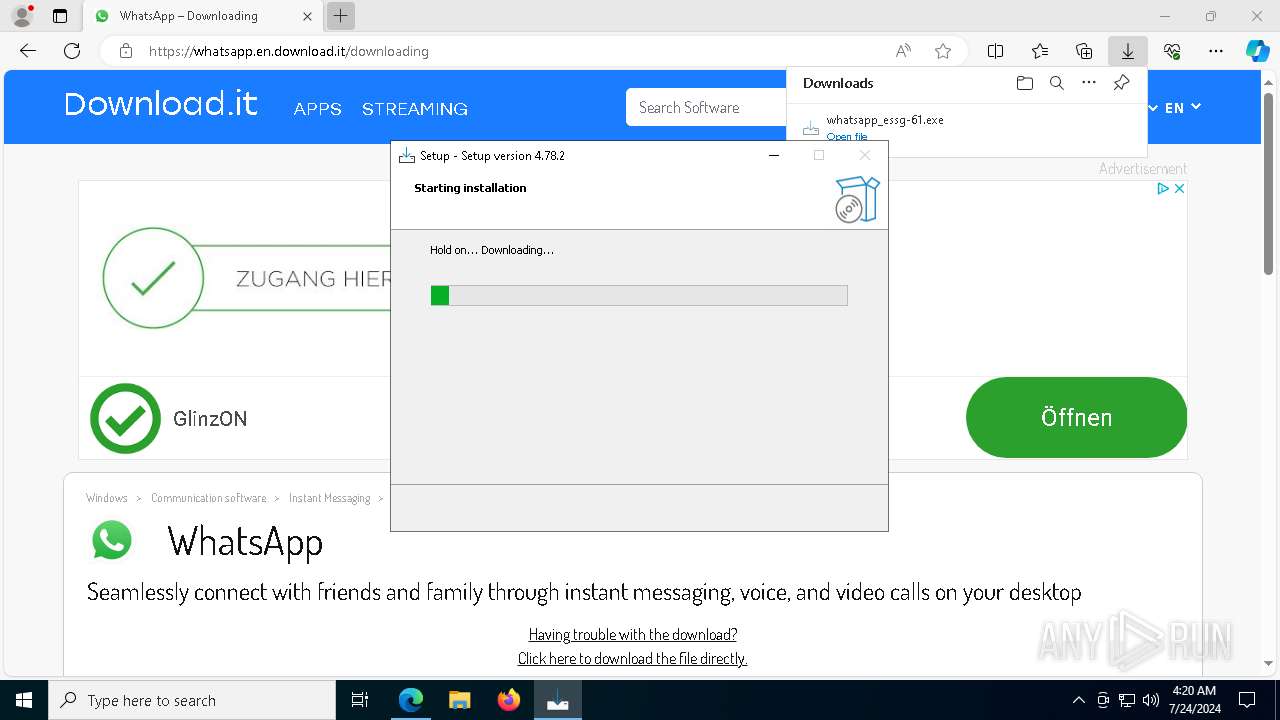Open the Windows Start menu
The image size is (1280, 720).
[x=24, y=700]
